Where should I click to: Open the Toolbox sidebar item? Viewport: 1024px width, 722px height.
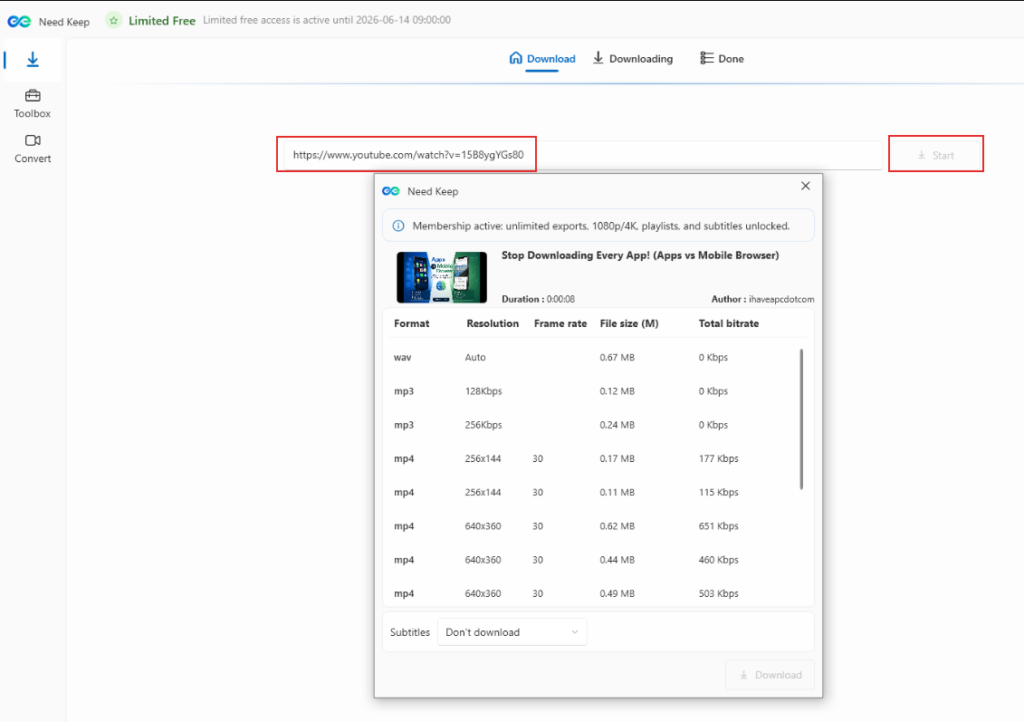pos(33,104)
